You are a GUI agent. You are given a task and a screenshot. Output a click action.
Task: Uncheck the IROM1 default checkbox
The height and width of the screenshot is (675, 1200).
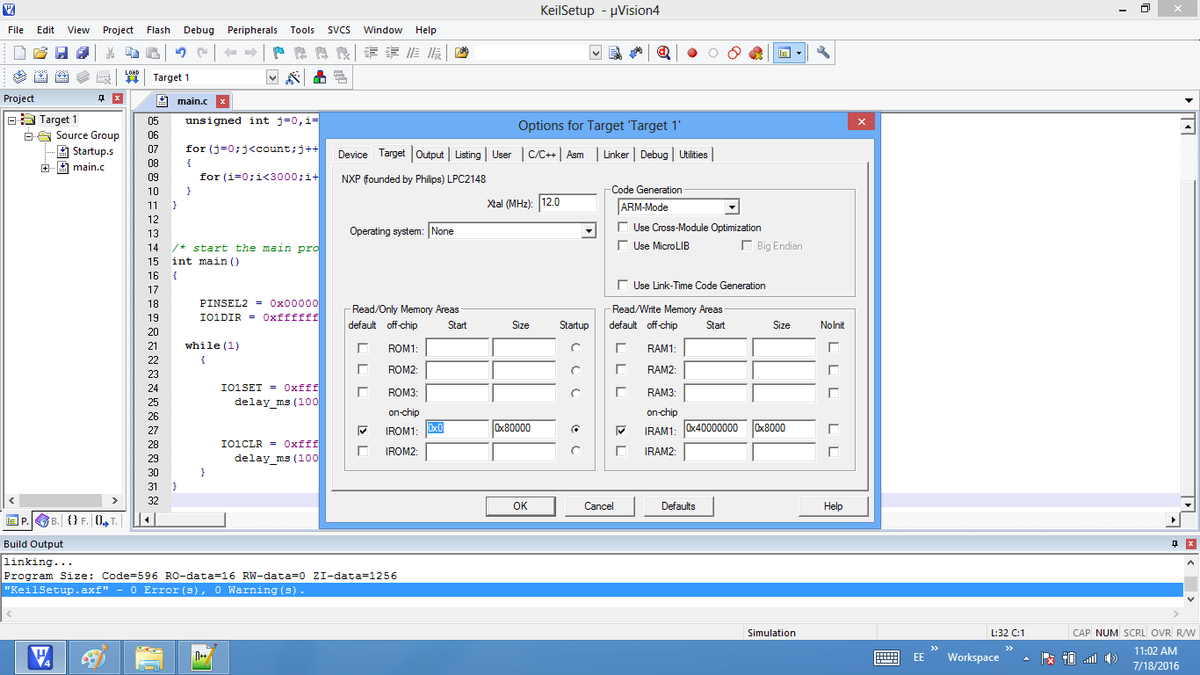(362, 431)
